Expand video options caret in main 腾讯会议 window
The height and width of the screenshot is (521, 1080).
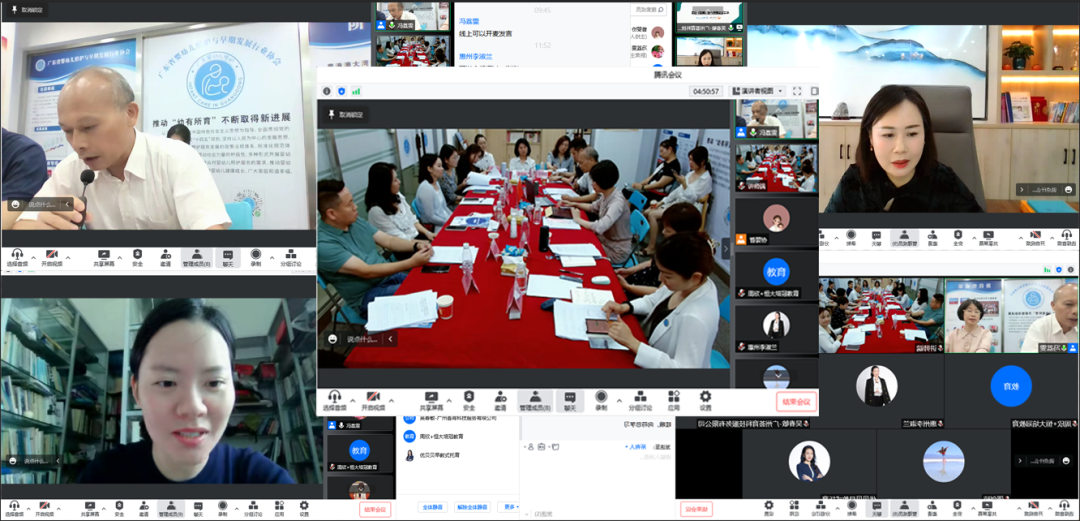pos(391,400)
